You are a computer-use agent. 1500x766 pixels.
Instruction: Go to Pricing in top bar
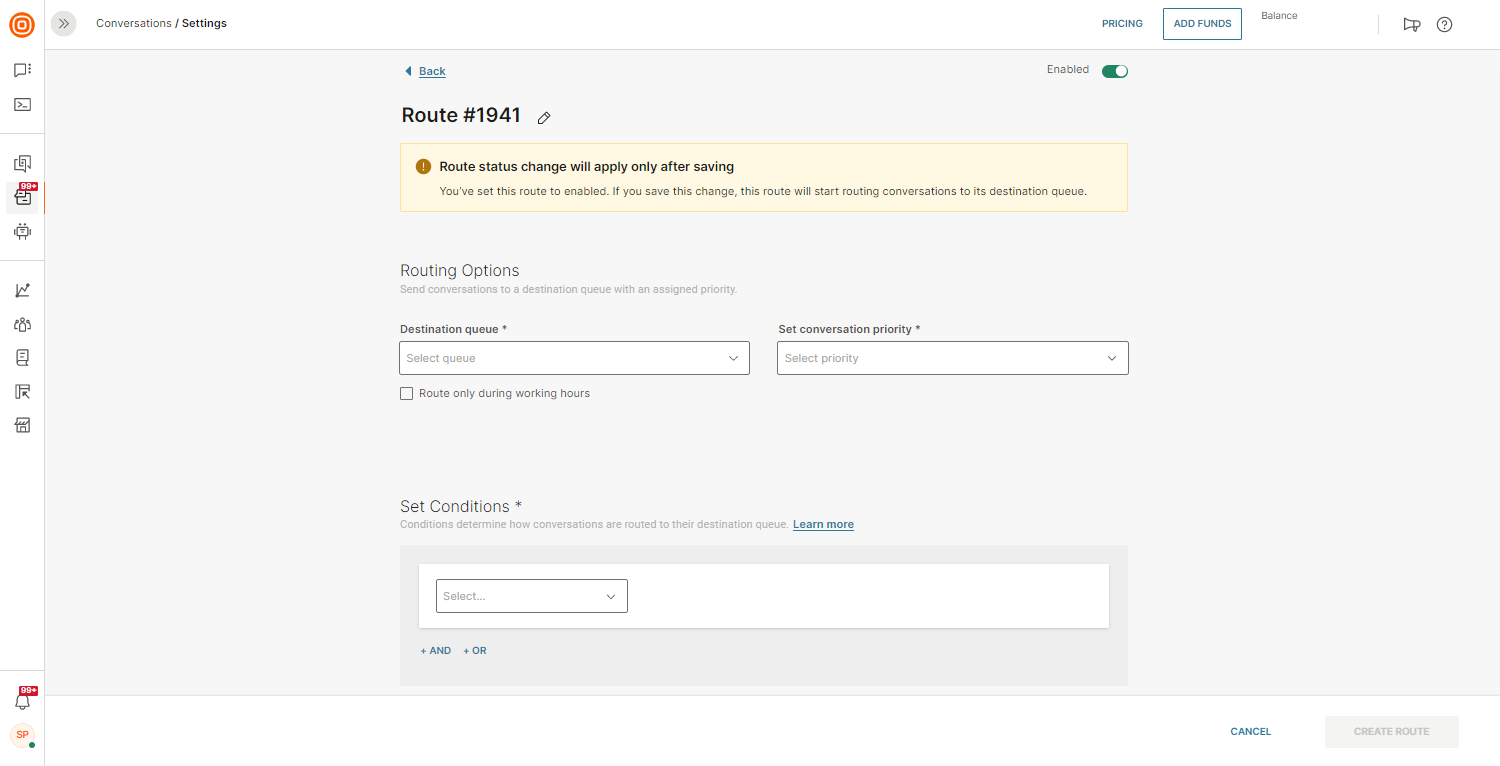1122,24
